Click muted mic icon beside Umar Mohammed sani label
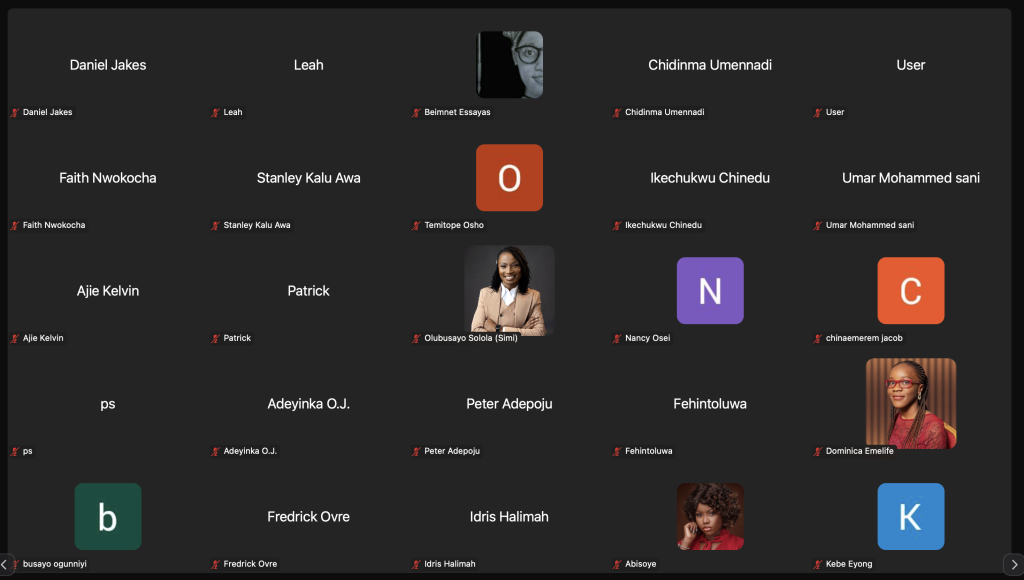This screenshot has height=580, width=1024. tap(819, 225)
